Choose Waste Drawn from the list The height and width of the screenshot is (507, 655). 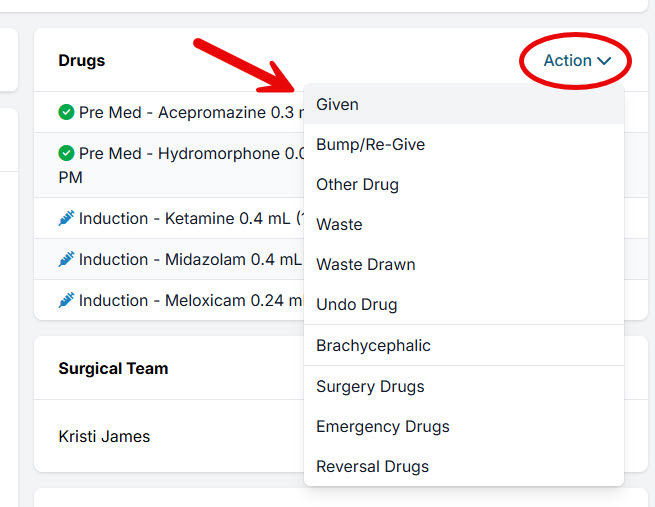(365, 264)
